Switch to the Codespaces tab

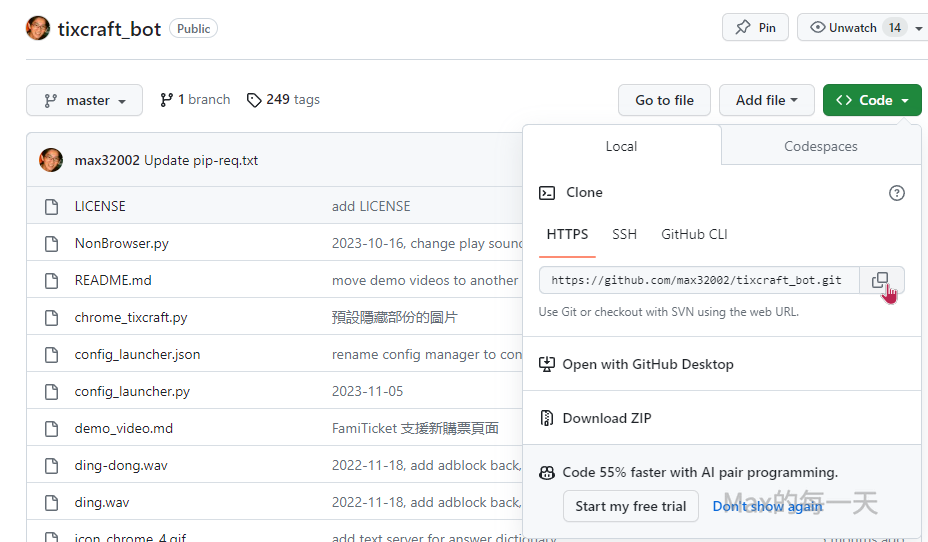(x=820, y=146)
